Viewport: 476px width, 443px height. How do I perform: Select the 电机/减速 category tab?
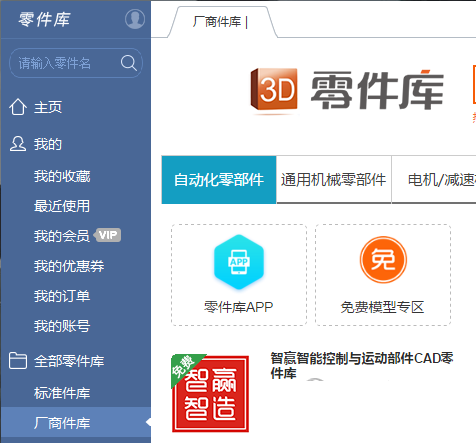pos(434,180)
